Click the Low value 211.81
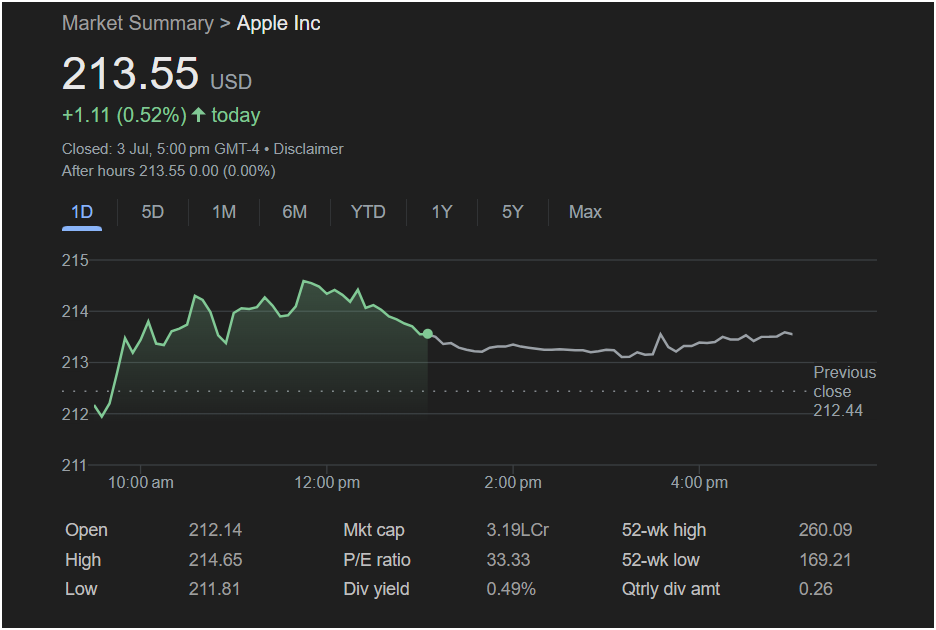 pyautogui.click(x=214, y=589)
